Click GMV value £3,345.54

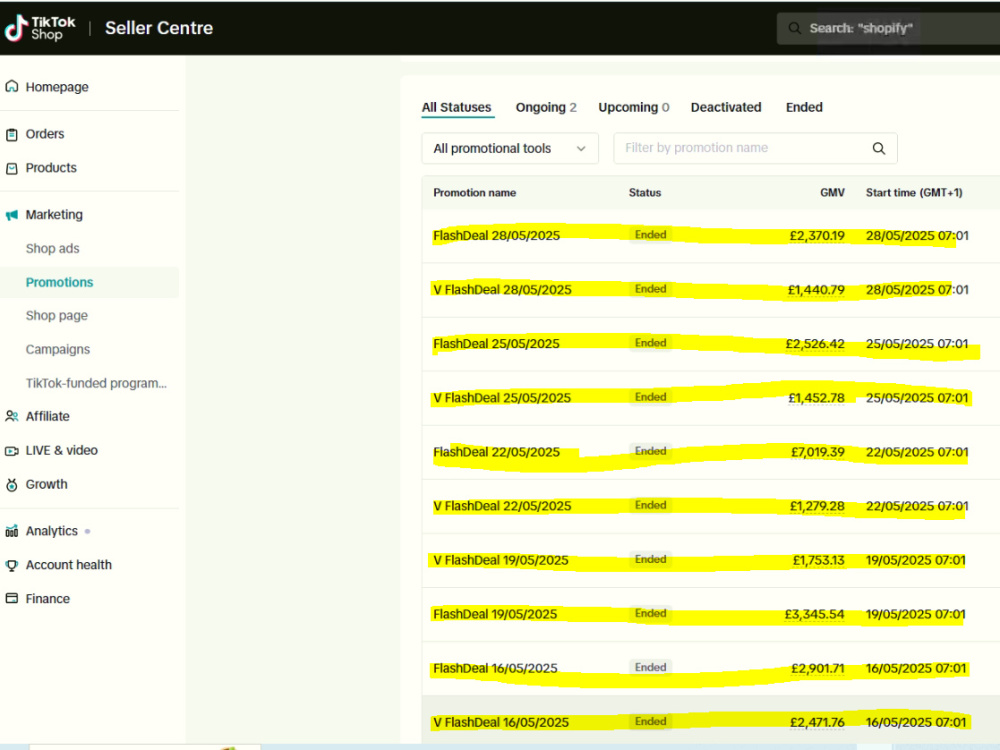[x=814, y=614]
